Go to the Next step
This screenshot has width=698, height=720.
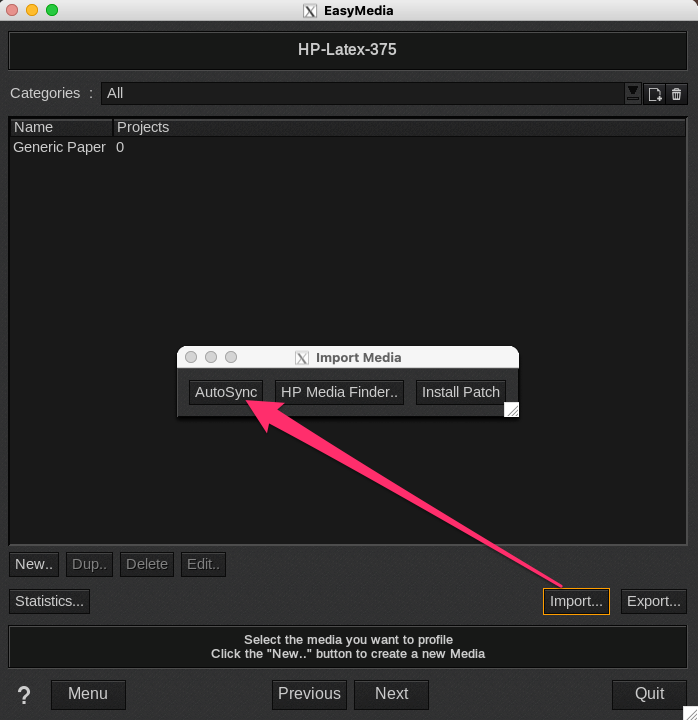tap(391, 694)
